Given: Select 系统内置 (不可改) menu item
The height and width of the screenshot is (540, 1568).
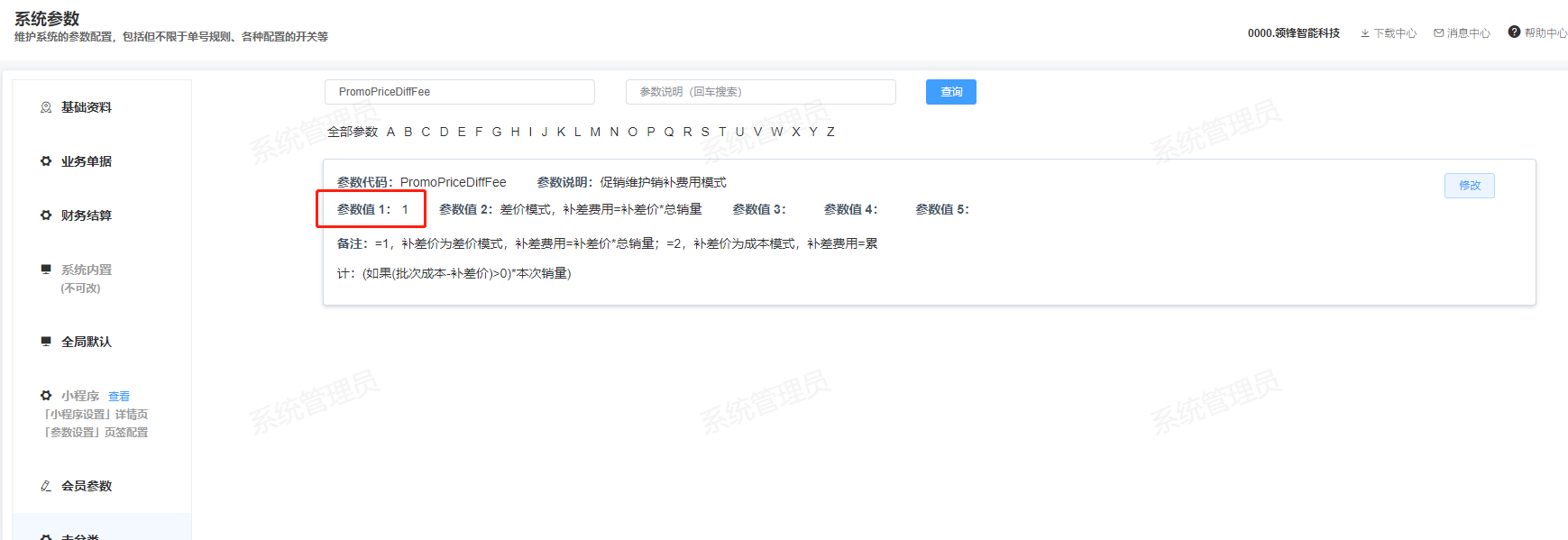Looking at the screenshot, I should [x=87, y=279].
